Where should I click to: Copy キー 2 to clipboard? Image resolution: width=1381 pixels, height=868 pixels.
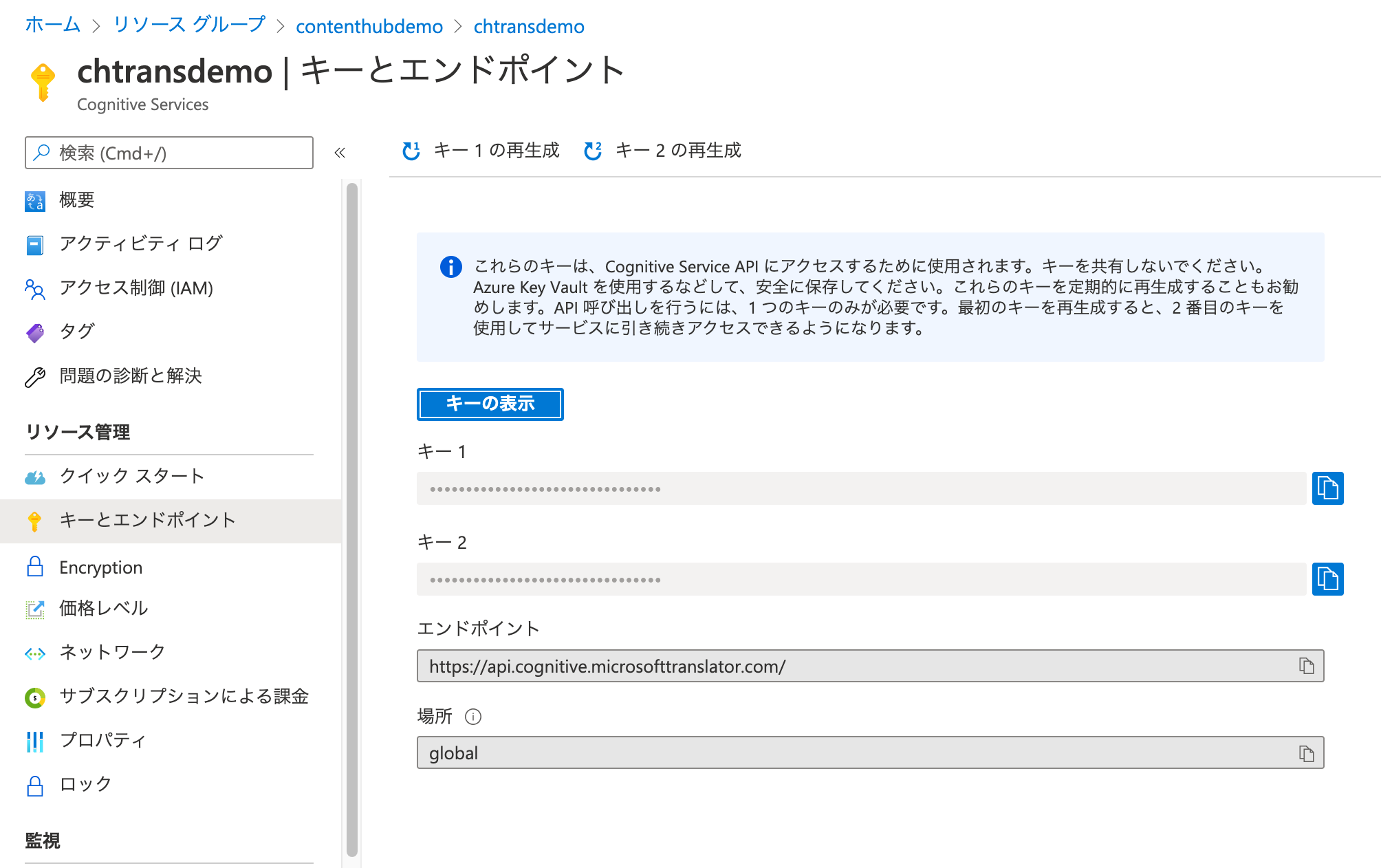1328,579
